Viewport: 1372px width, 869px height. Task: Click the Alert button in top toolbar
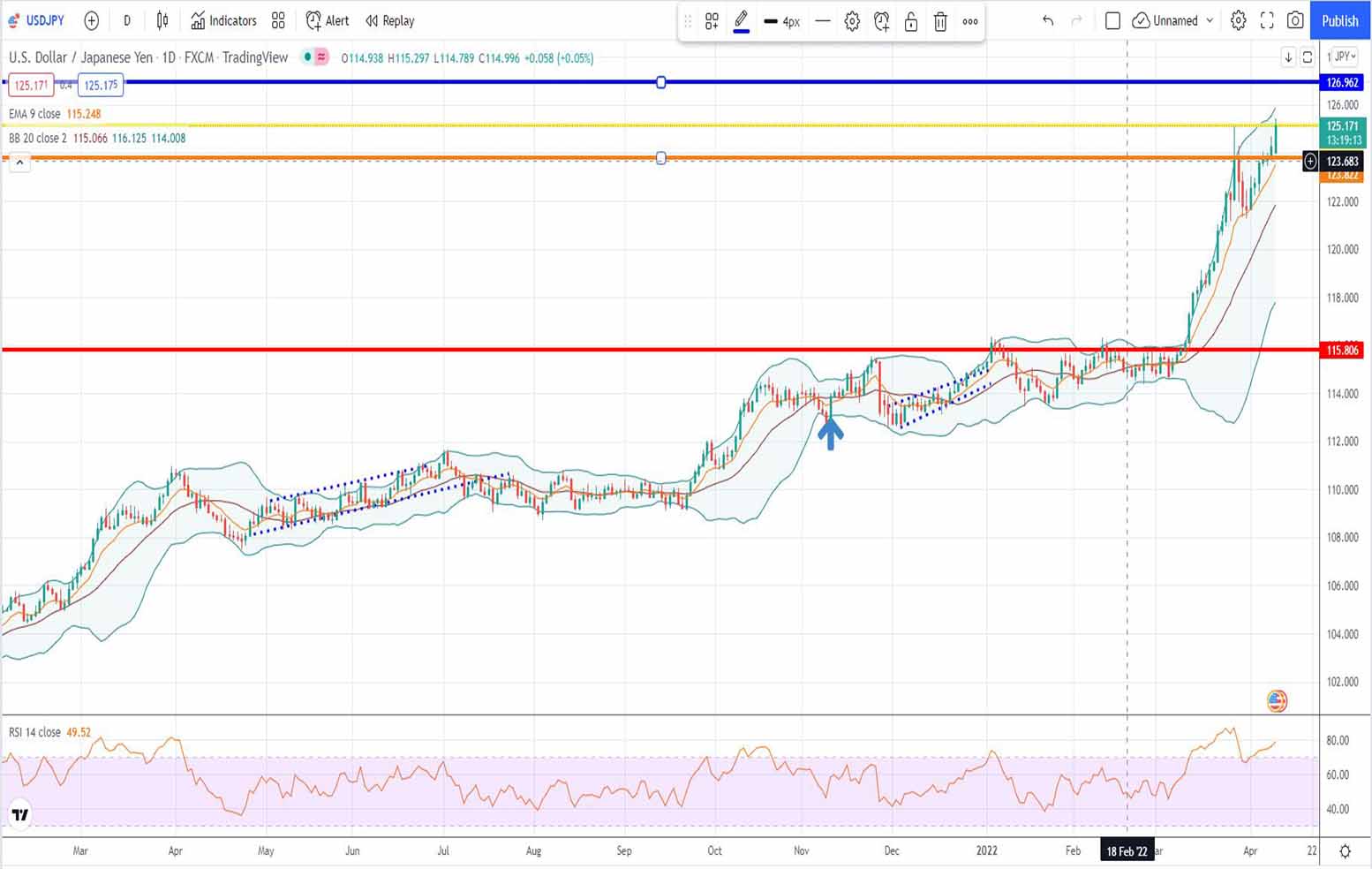(x=328, y=20)
